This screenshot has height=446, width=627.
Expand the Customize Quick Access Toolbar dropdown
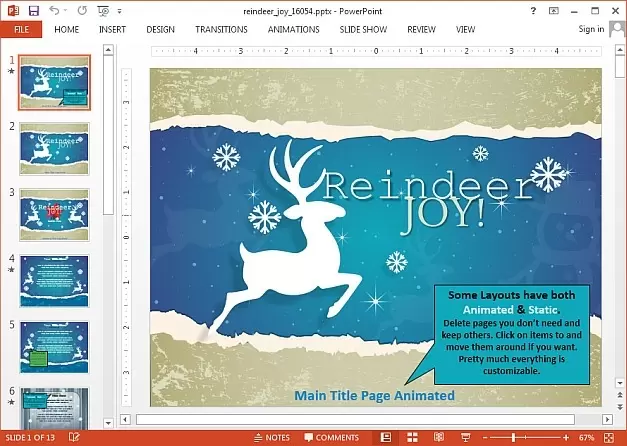click(119, 10)
